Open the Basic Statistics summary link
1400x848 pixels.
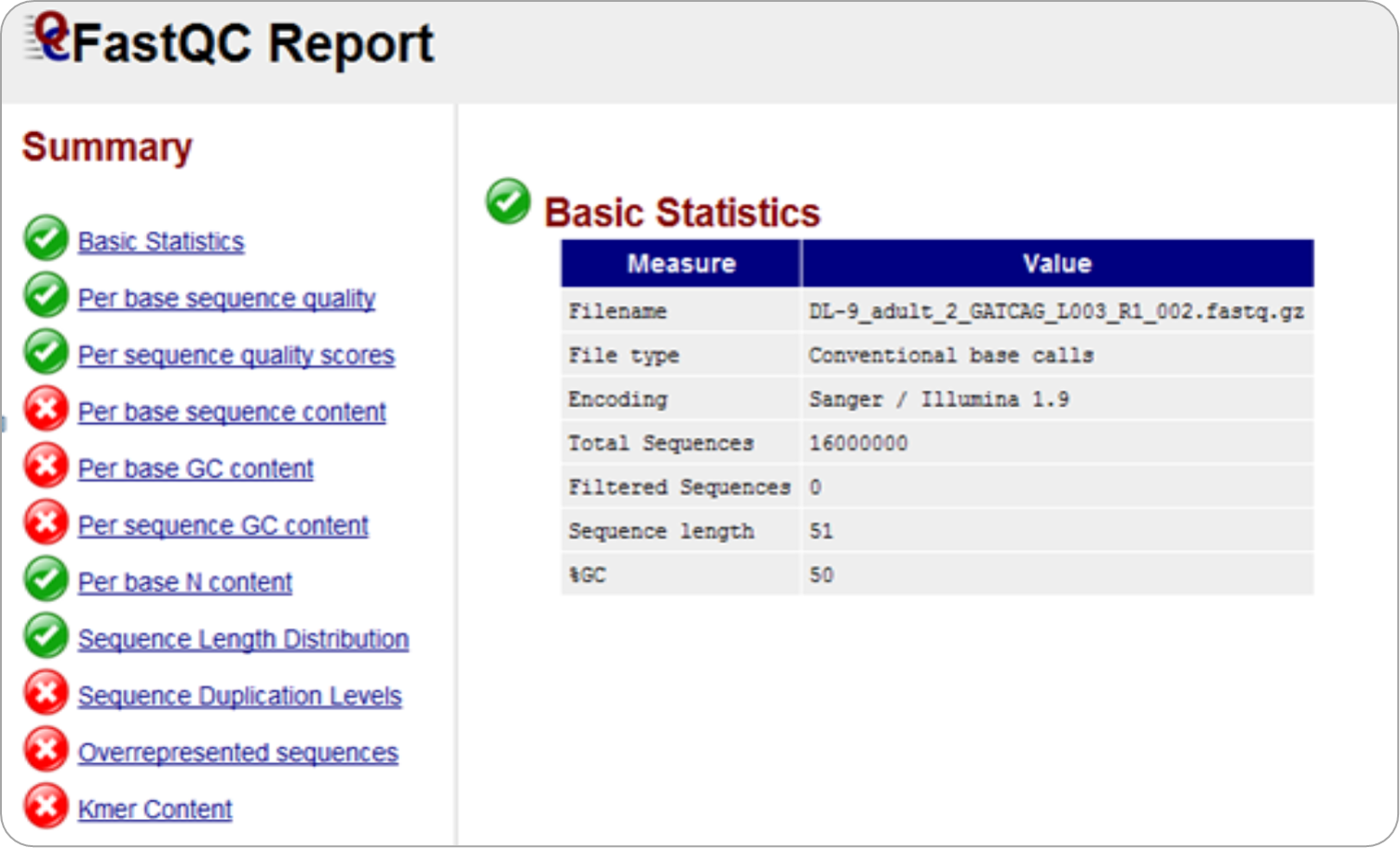pyautogui.click(x=161, y=242)
